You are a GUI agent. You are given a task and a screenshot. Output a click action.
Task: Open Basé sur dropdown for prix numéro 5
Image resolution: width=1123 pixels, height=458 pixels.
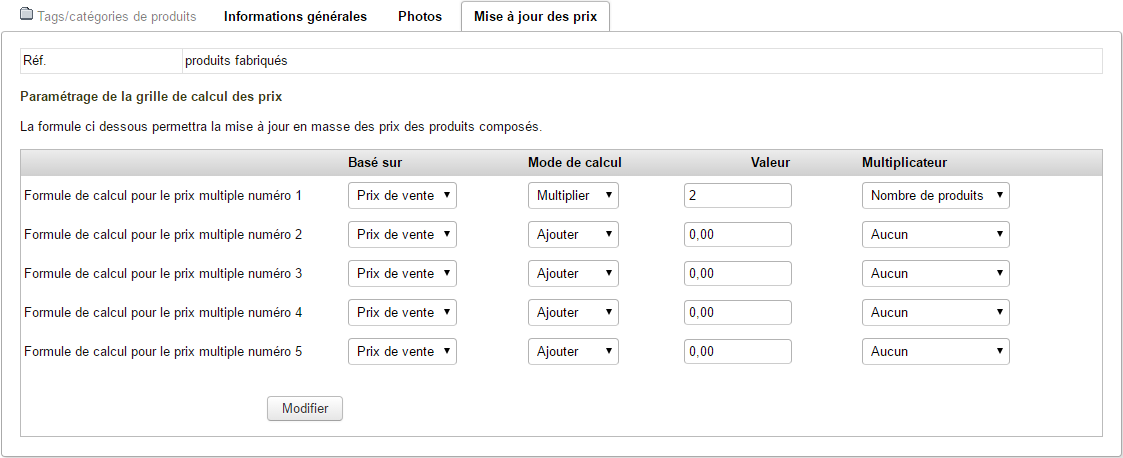point(402,352)
